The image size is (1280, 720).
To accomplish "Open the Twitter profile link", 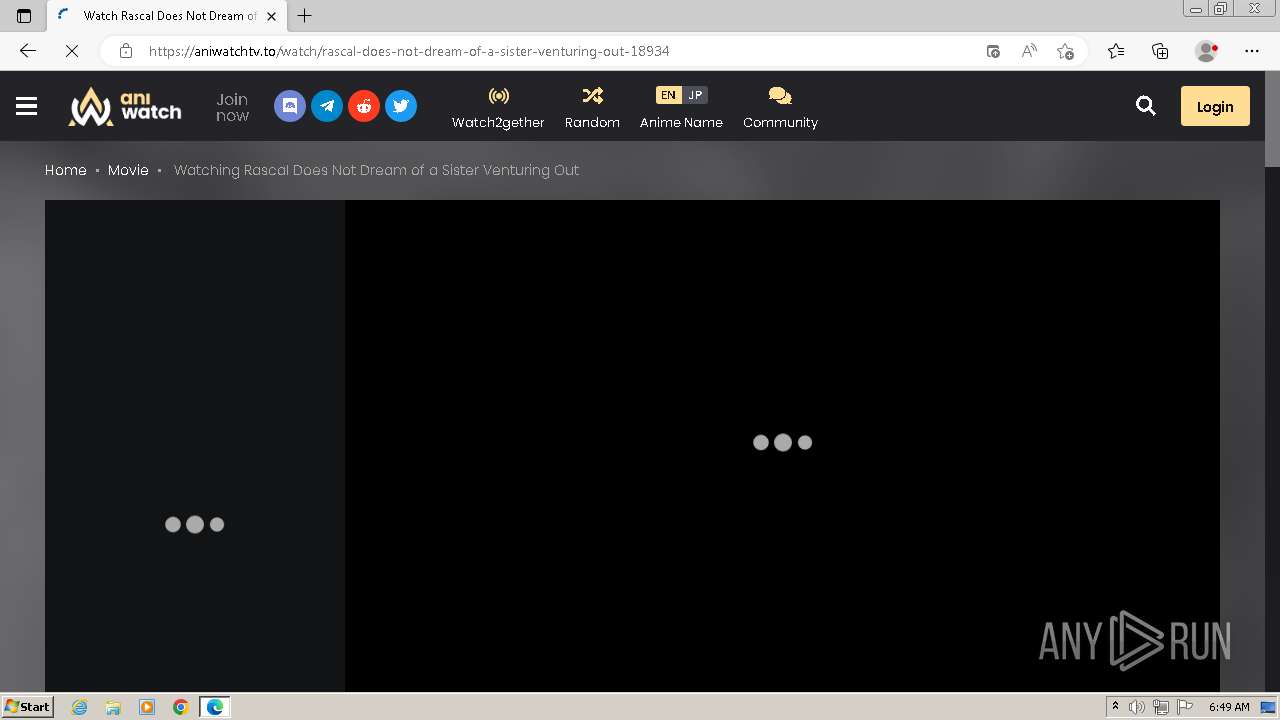I will pos(401,106).
